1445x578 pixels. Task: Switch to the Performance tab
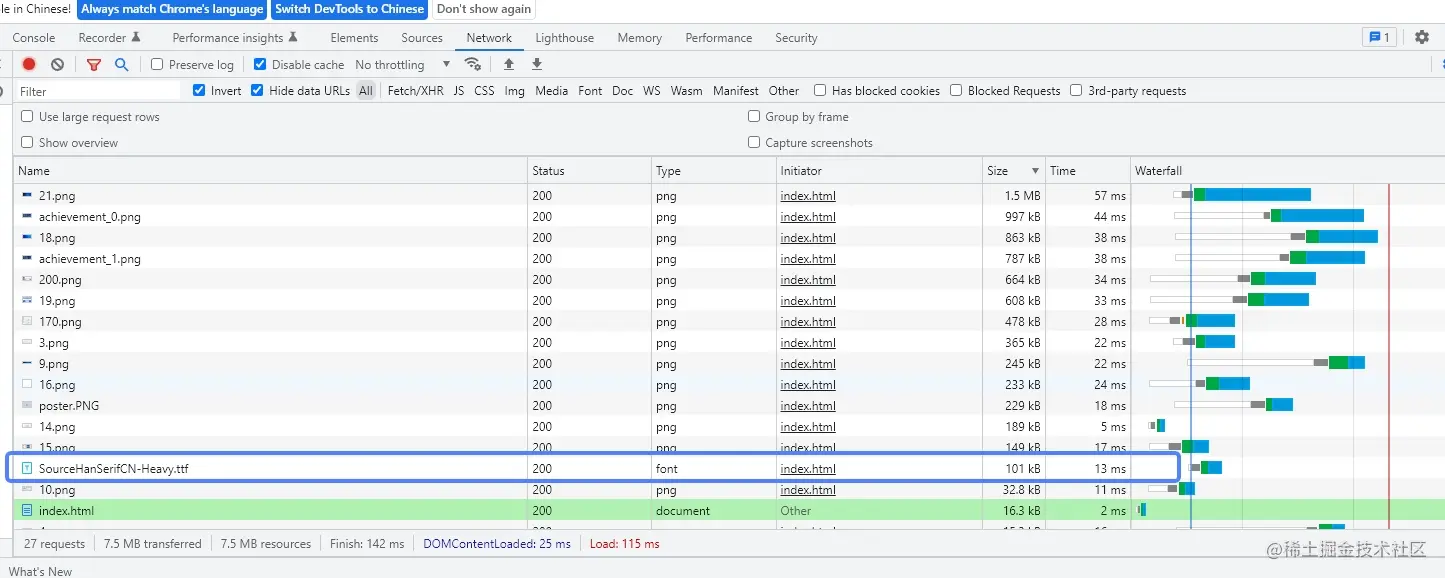[718, 37]
